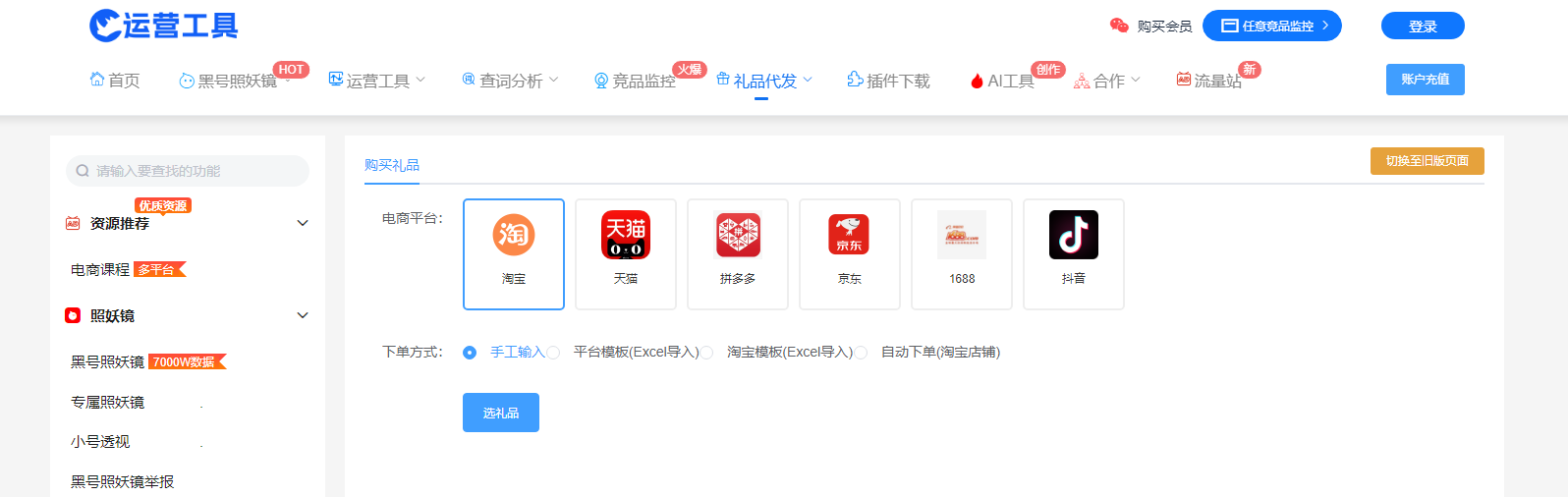Click the 运营工具 nav menu icon

[336, 80]
